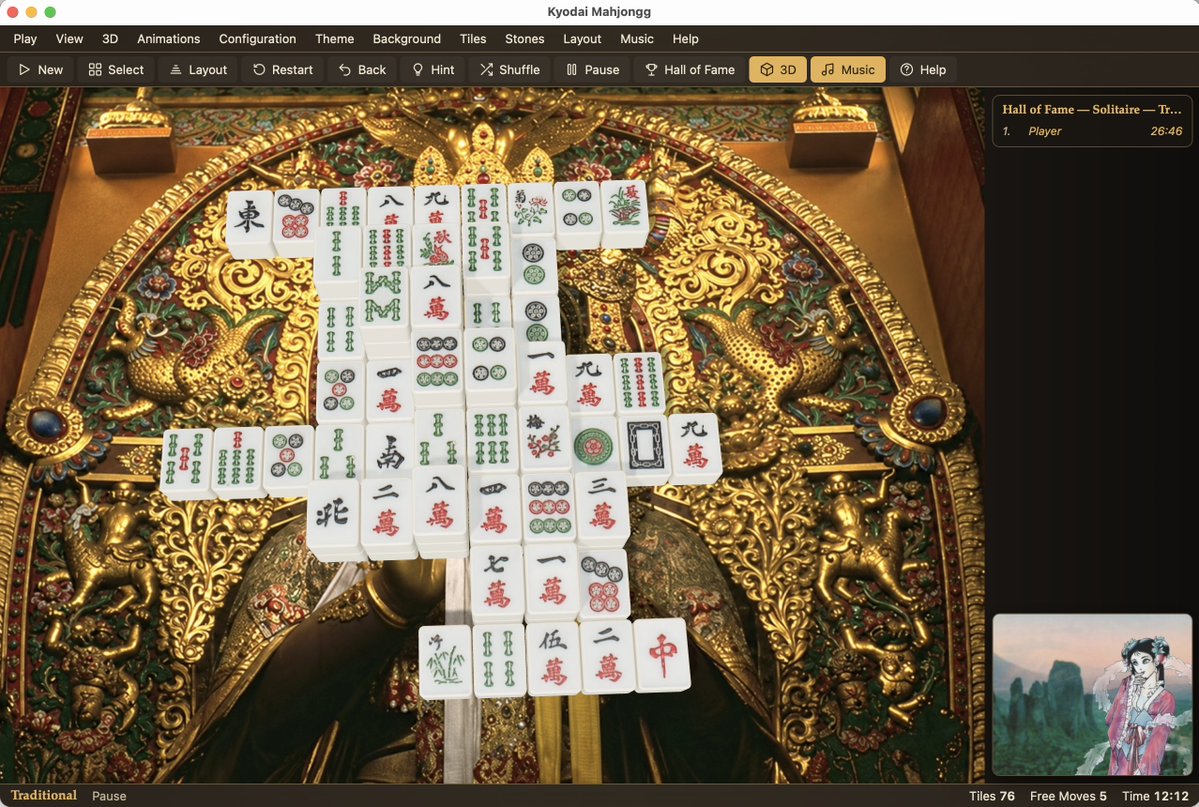Get a Hint with the lightbulb button
Screen dimensions: 1199x807
pos(433,70)
